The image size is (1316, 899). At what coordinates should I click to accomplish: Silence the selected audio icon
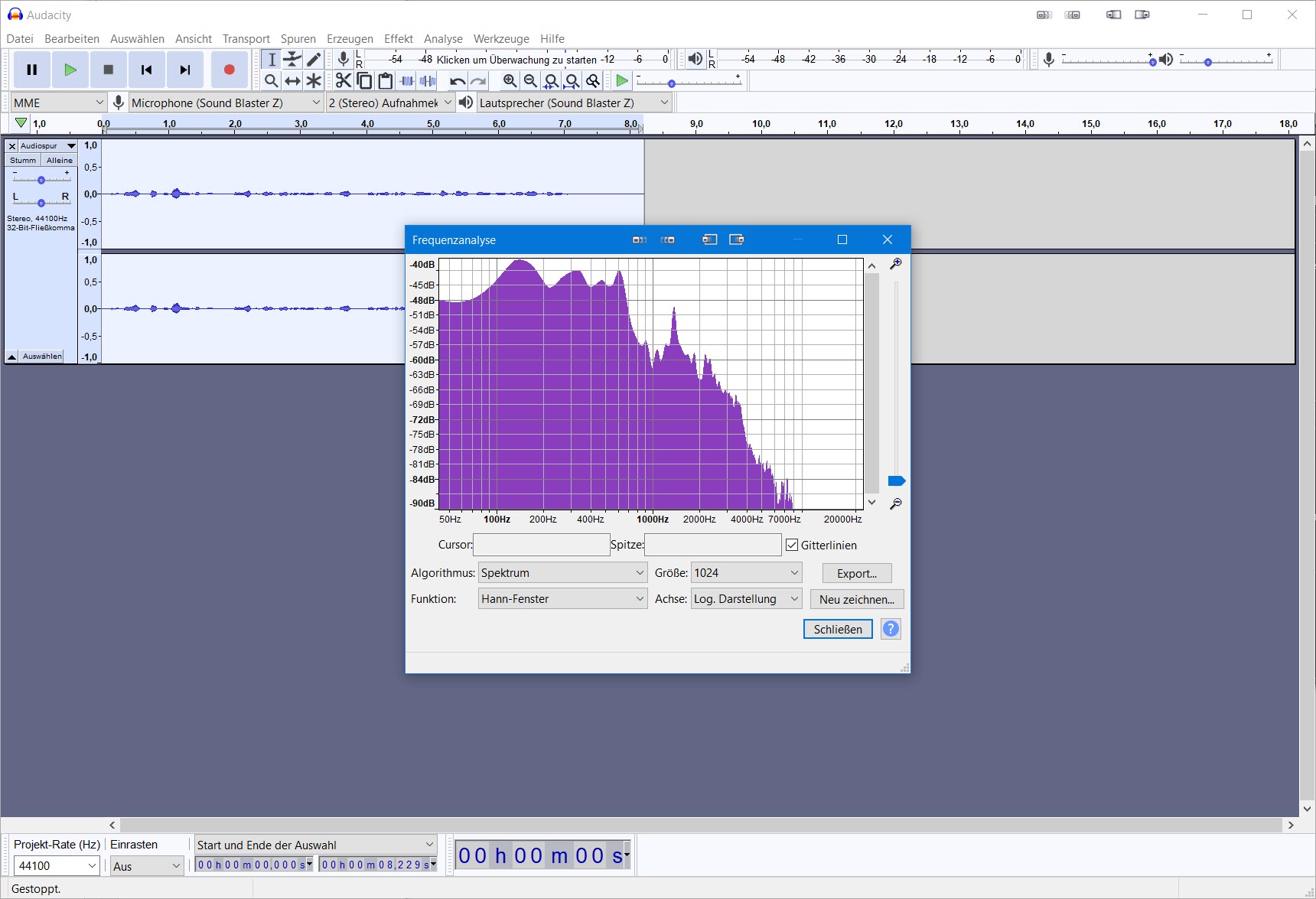click(x=428, y=80)
